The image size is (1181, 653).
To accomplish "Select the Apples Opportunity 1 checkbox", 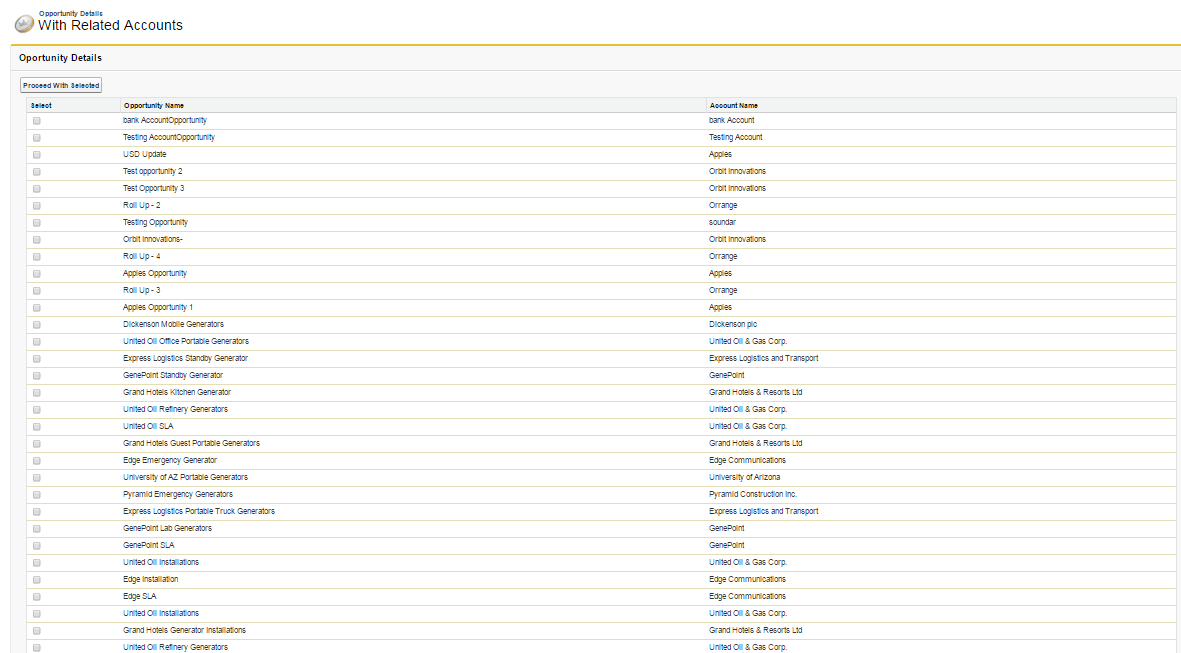I will [37, 308].
